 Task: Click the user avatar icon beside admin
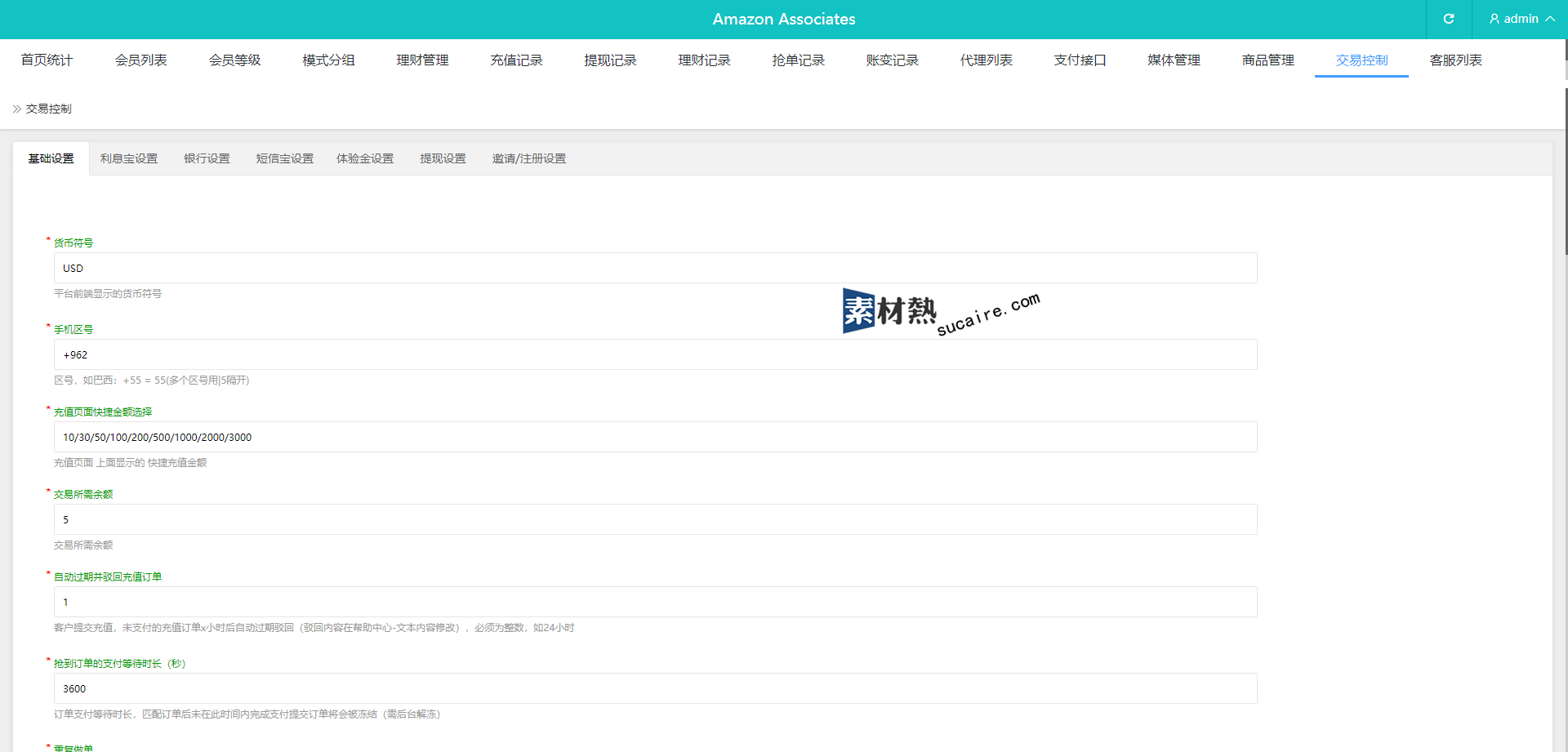click(1494, 19)
